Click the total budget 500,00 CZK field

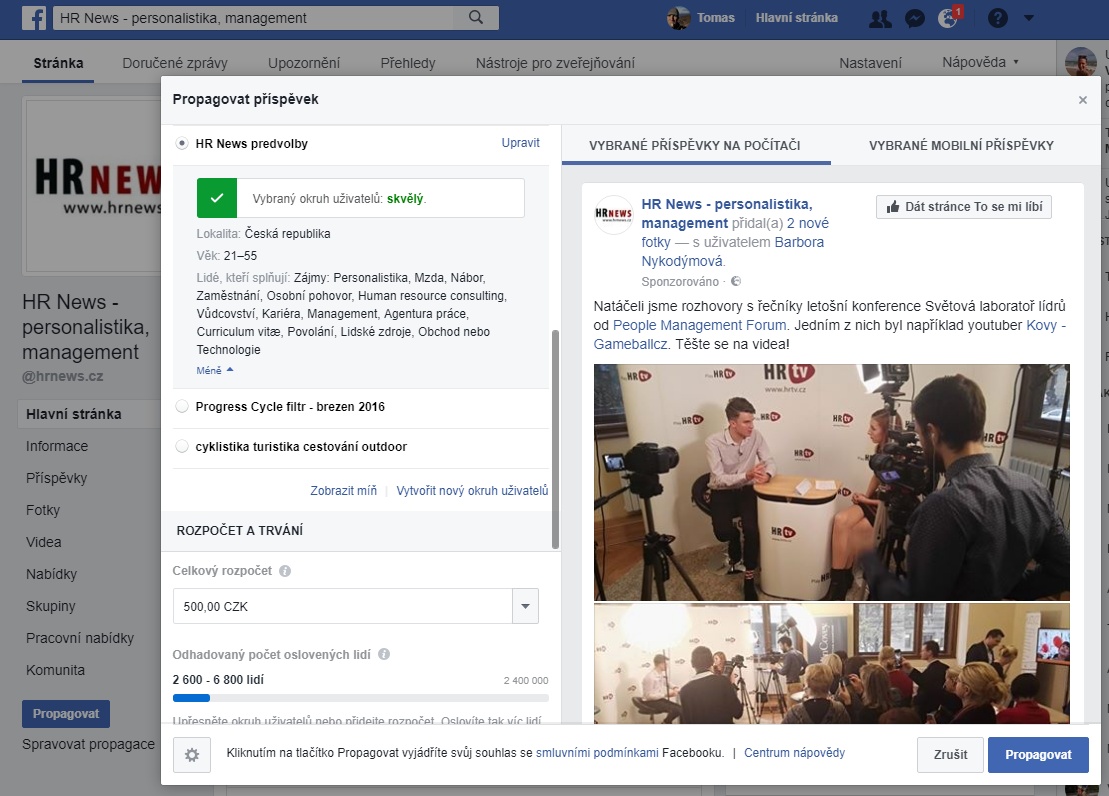(343, 606)
